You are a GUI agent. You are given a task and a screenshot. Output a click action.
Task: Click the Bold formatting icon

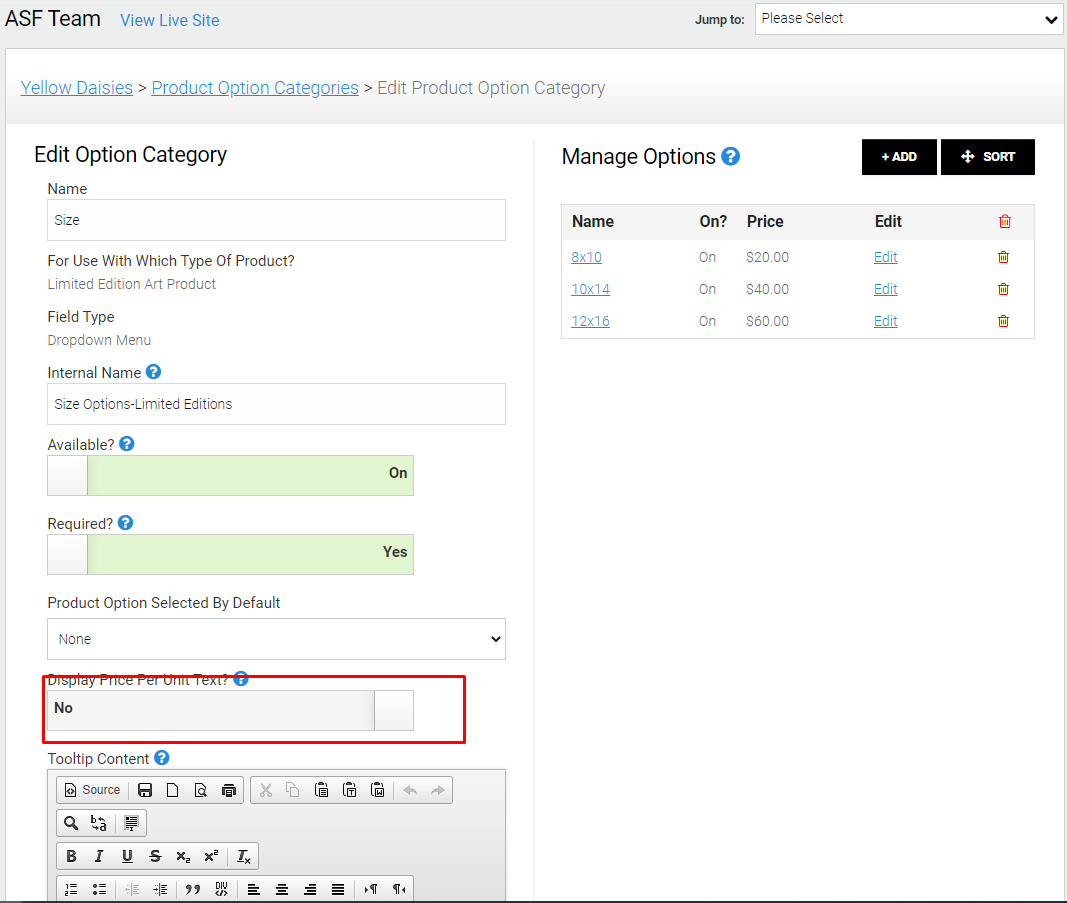[71, 856]
